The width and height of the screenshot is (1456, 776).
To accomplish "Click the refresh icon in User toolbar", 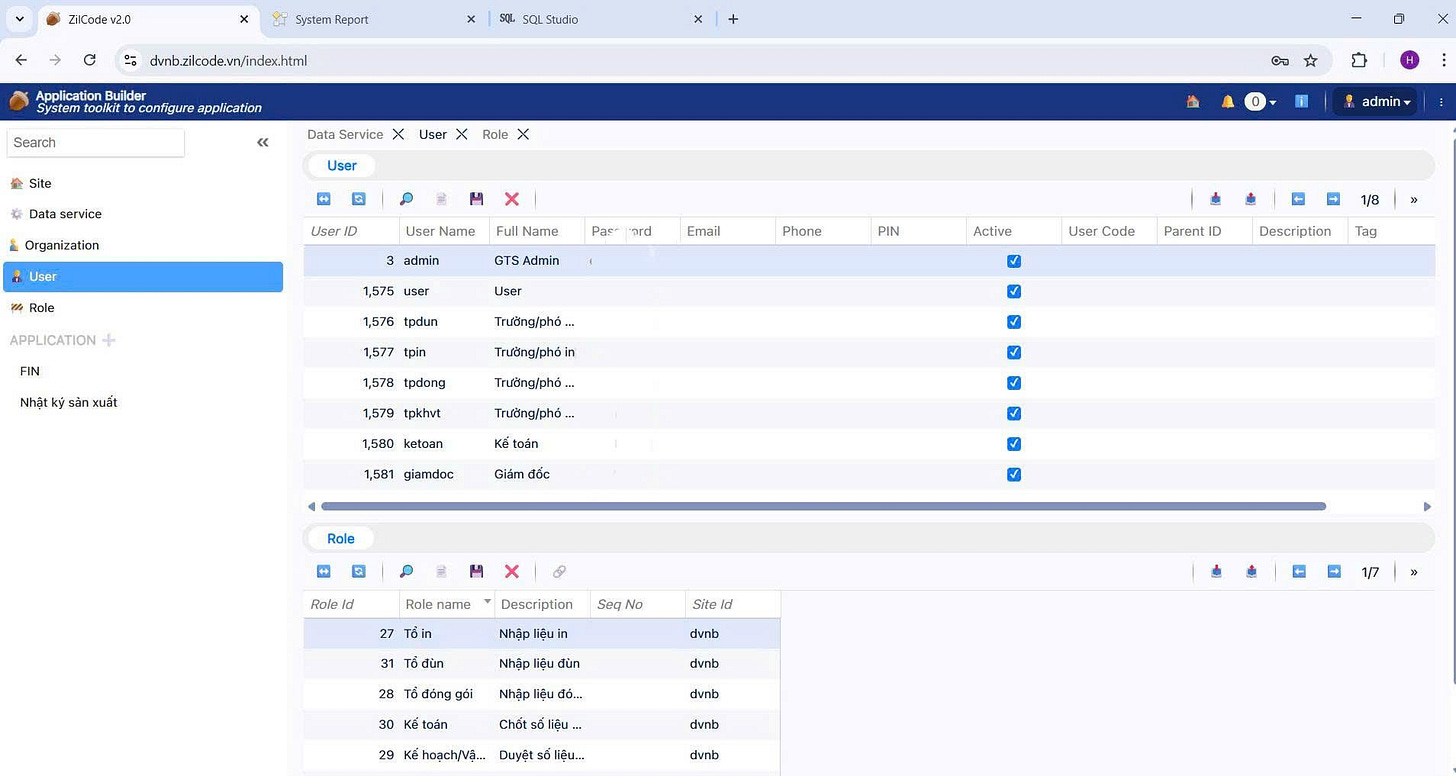I will (x=359, y=199).
